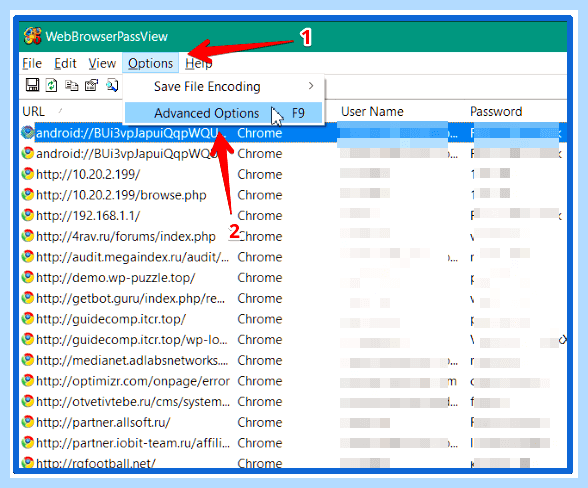Select Save File Encoding menu entry
Viewport: 588px width, 488px height.
coord(224,86)
